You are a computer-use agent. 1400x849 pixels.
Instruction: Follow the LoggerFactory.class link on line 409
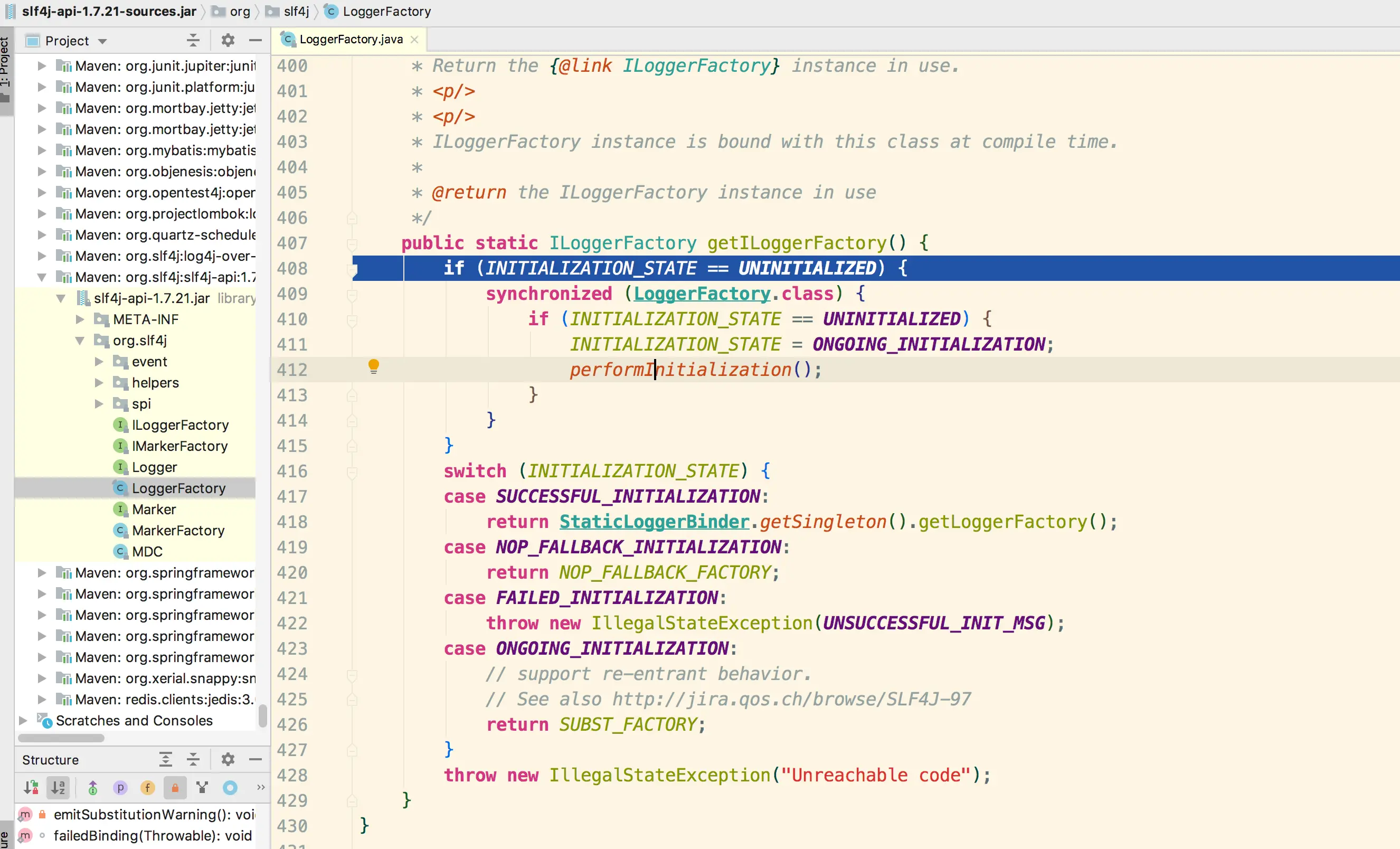pyautogui.click(x=702, y=294)
